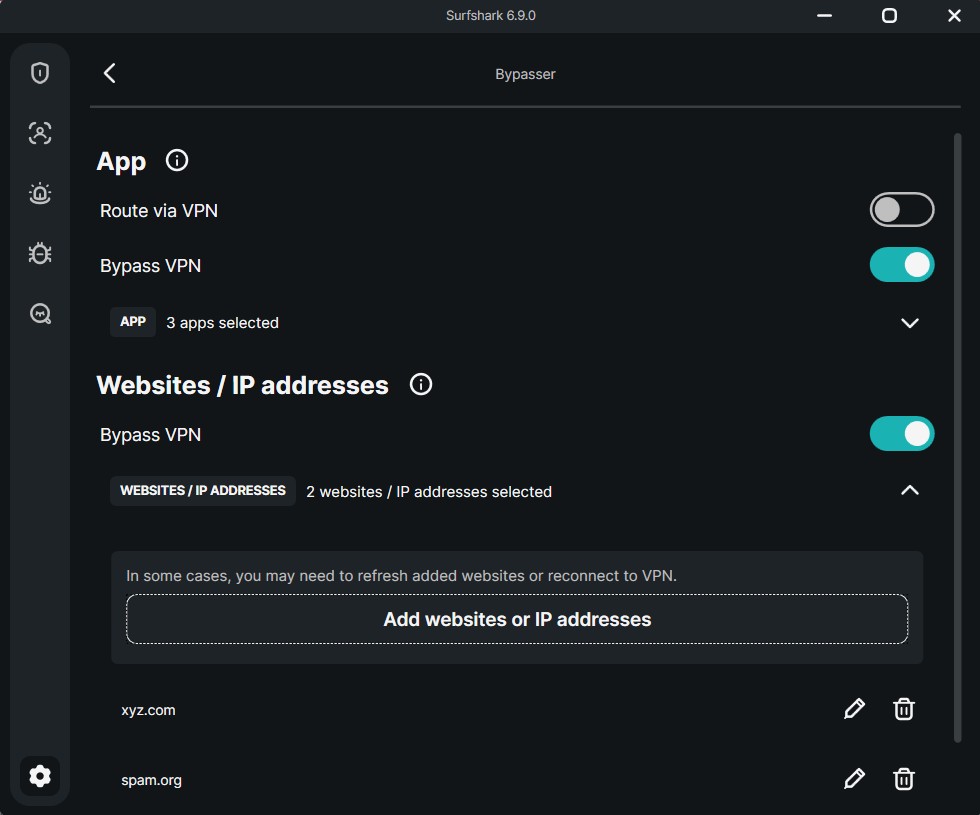The height and width of the screenshot is (815, 980).
Task: Edit the spam.org entry
Action: coord(854,779)
